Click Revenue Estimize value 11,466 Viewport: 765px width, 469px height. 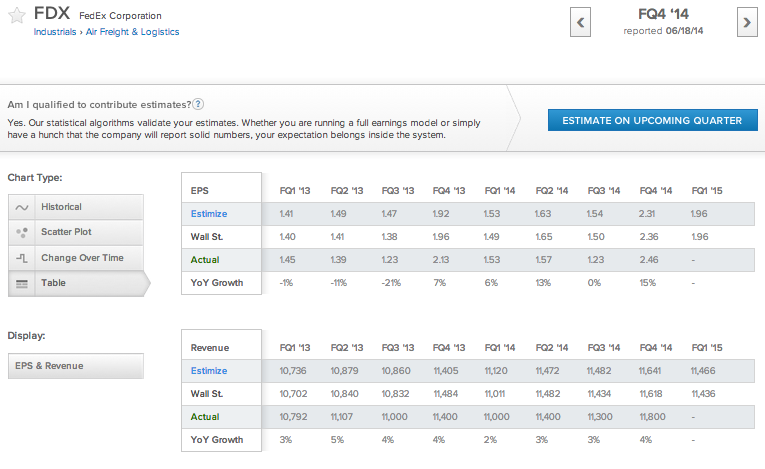(x=703, y=371)
